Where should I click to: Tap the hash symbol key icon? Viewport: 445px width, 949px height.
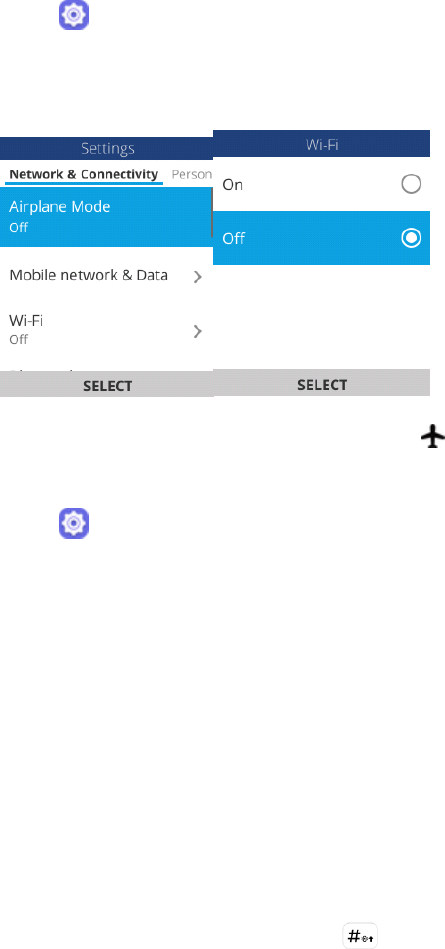[x=360, y=936]
